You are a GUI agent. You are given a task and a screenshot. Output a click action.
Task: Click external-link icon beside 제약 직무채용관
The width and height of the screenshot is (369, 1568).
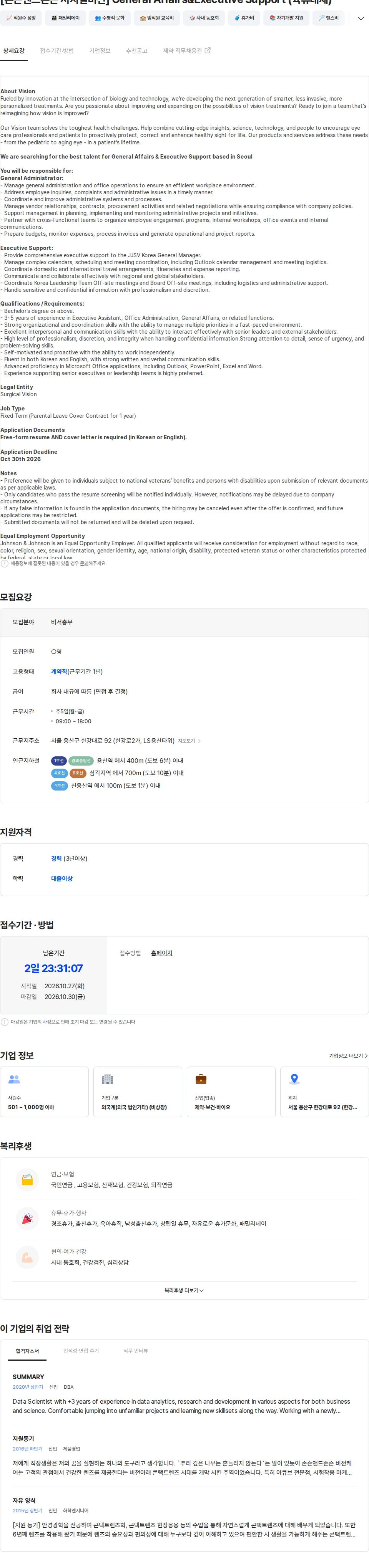tap(208, 51)
